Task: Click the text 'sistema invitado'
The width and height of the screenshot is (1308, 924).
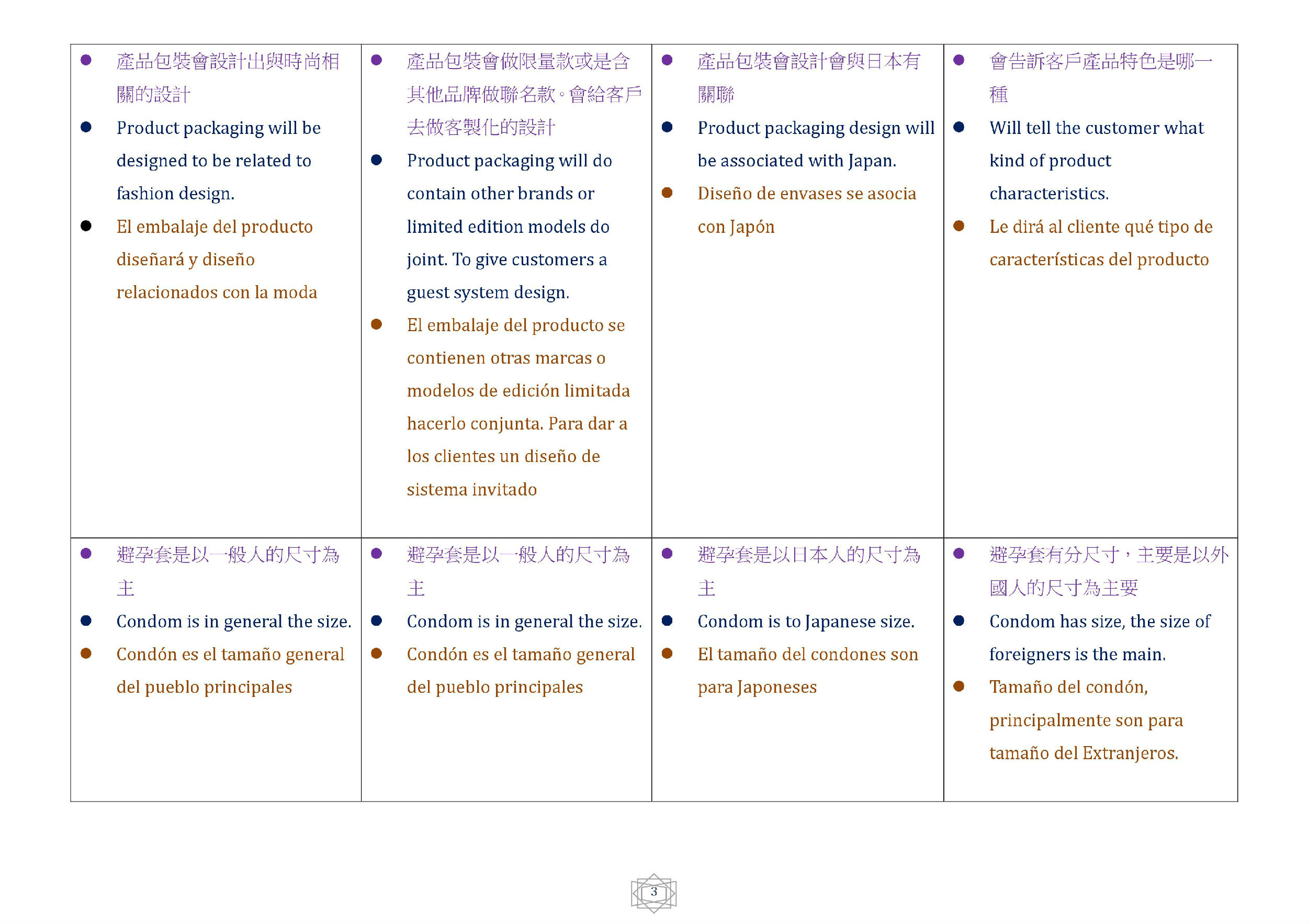Action: 472,489
